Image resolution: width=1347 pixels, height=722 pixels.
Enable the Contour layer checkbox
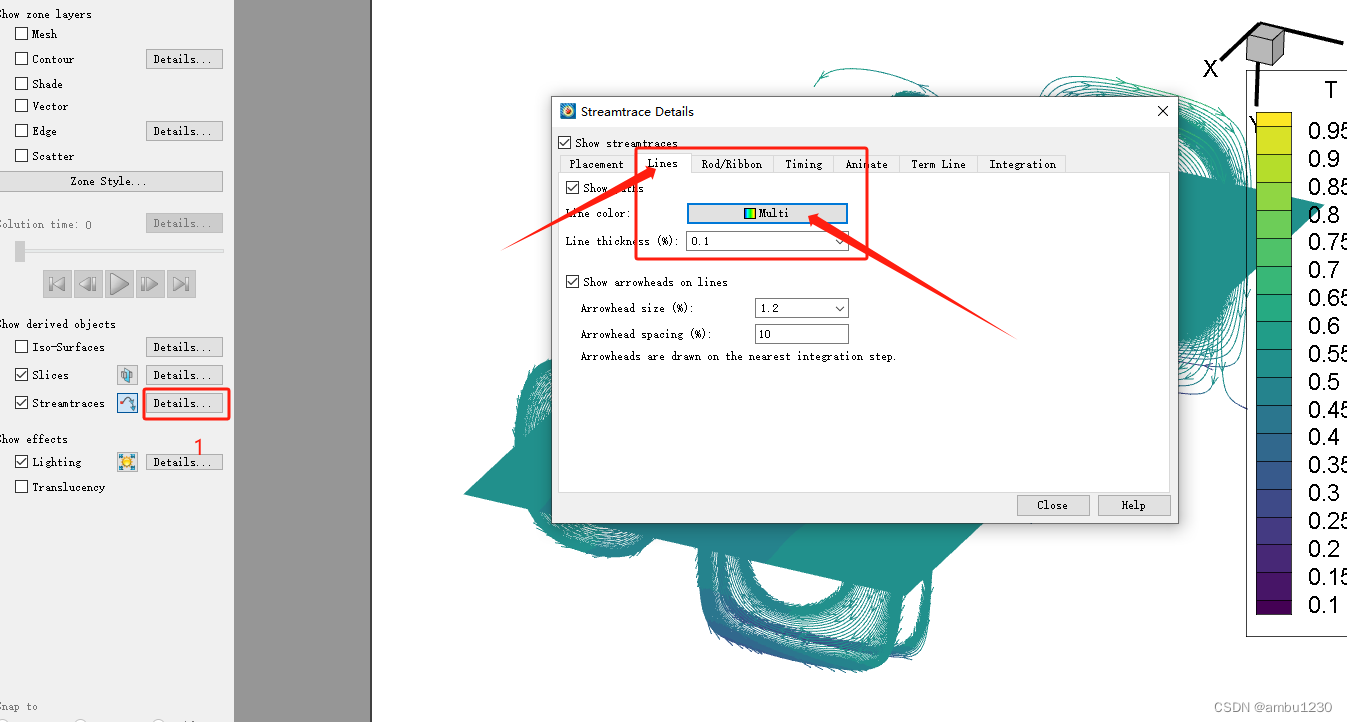(22, 59)
